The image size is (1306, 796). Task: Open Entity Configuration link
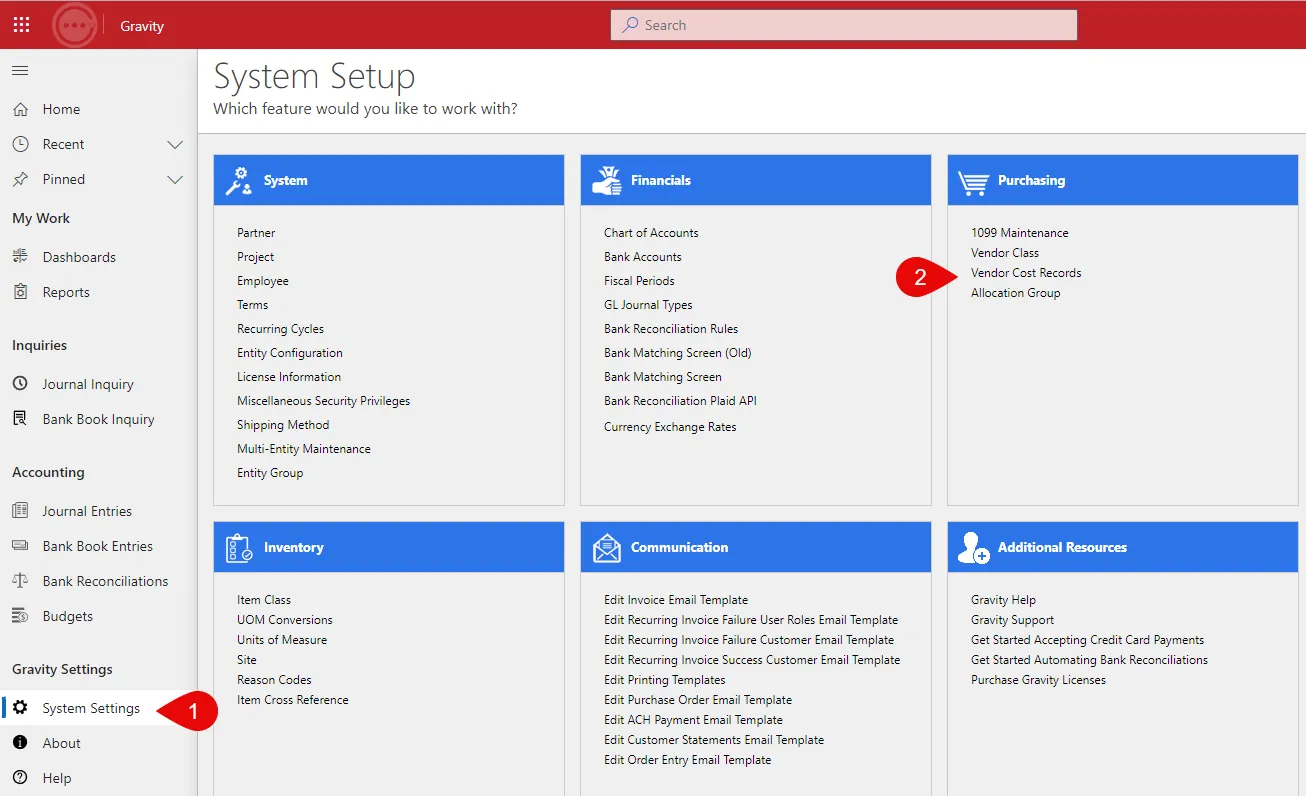pyautogui.click(x=290, y=353)
